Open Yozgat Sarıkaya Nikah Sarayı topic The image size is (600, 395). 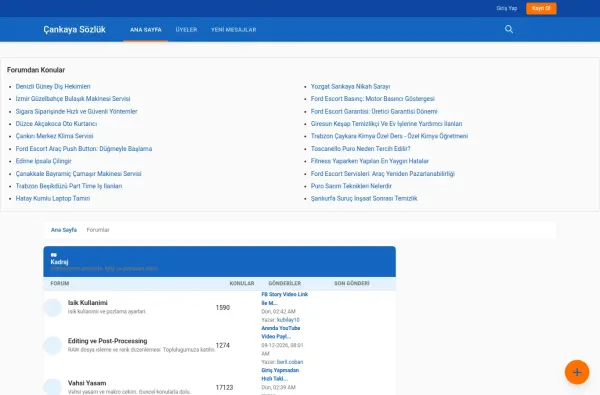[x=350, y=87]
